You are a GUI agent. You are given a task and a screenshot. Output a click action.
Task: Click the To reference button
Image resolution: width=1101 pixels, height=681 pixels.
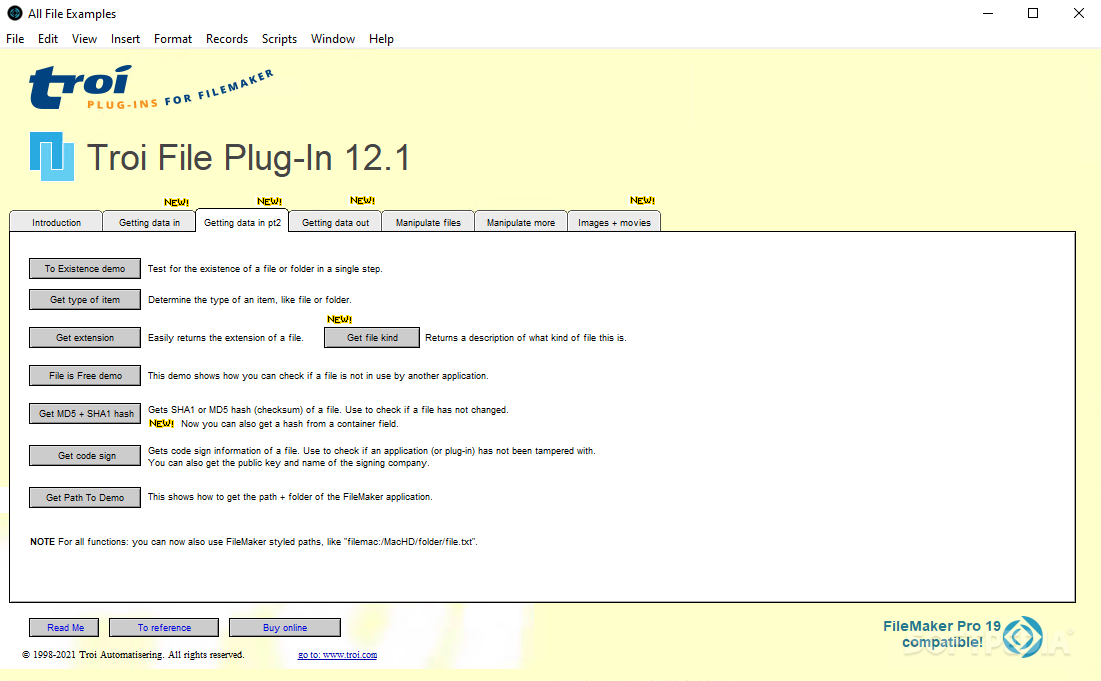tap(164, 627)
